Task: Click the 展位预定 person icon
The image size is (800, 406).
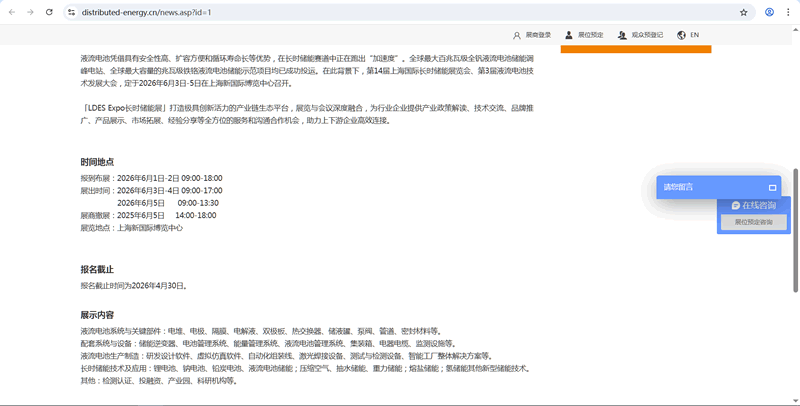Action: click(569, 35)
